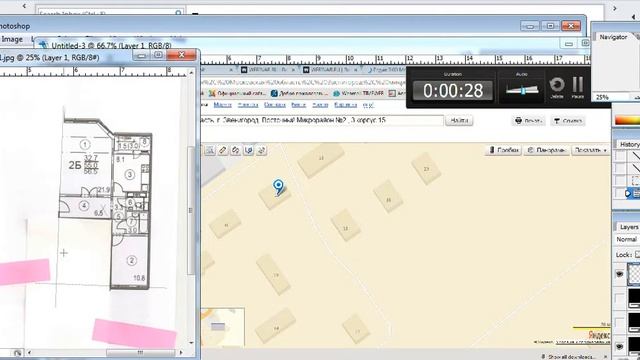The width and height of the screenshot is (640, 360).
Task: Select the second layer's black thumbnail
Action: pos(634,298)
